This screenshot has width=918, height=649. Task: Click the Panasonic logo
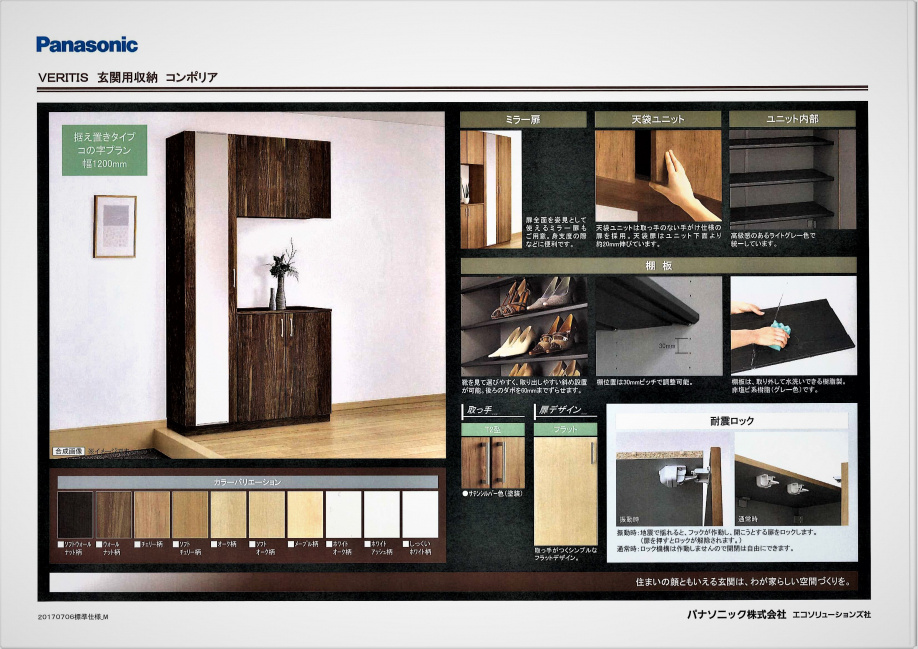(x=87, y=44)
